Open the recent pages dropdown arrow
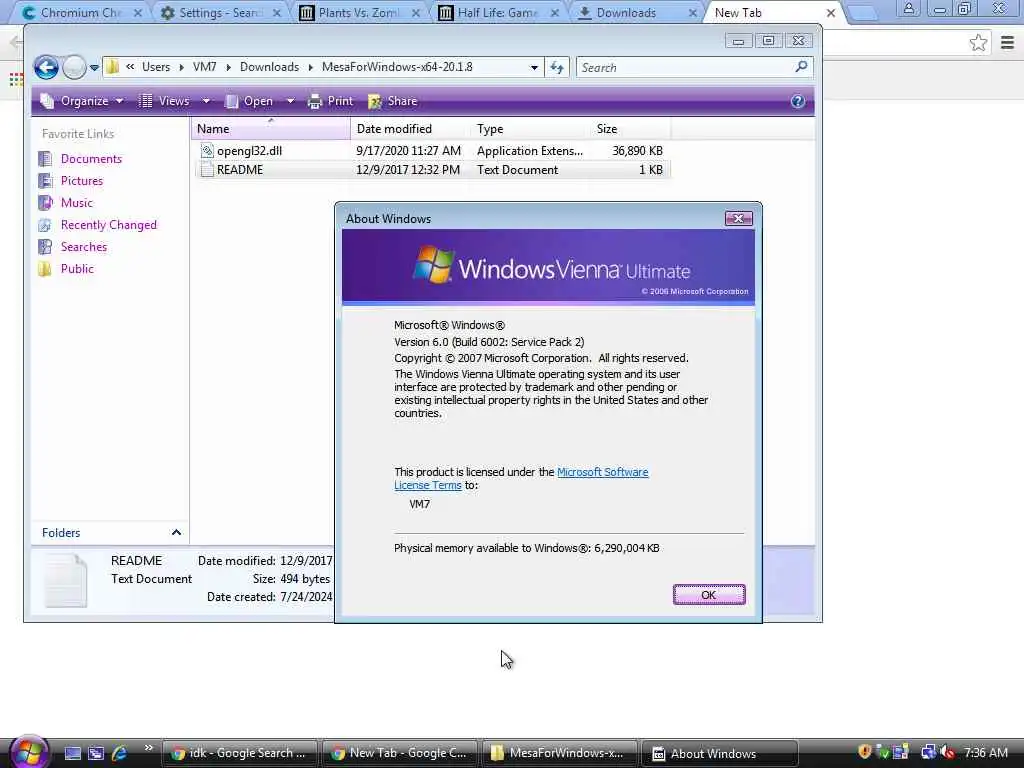Viewport: 1024px width, 768px height. tap(94, 67)
